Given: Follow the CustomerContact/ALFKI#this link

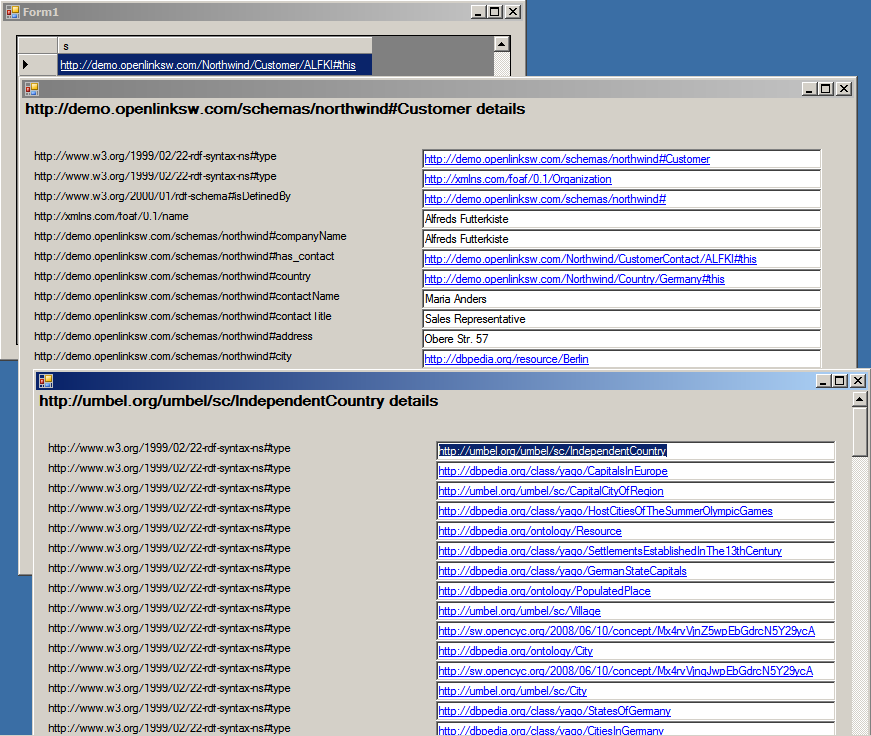Looking at the screenshot, I should (x=590, y=259).
